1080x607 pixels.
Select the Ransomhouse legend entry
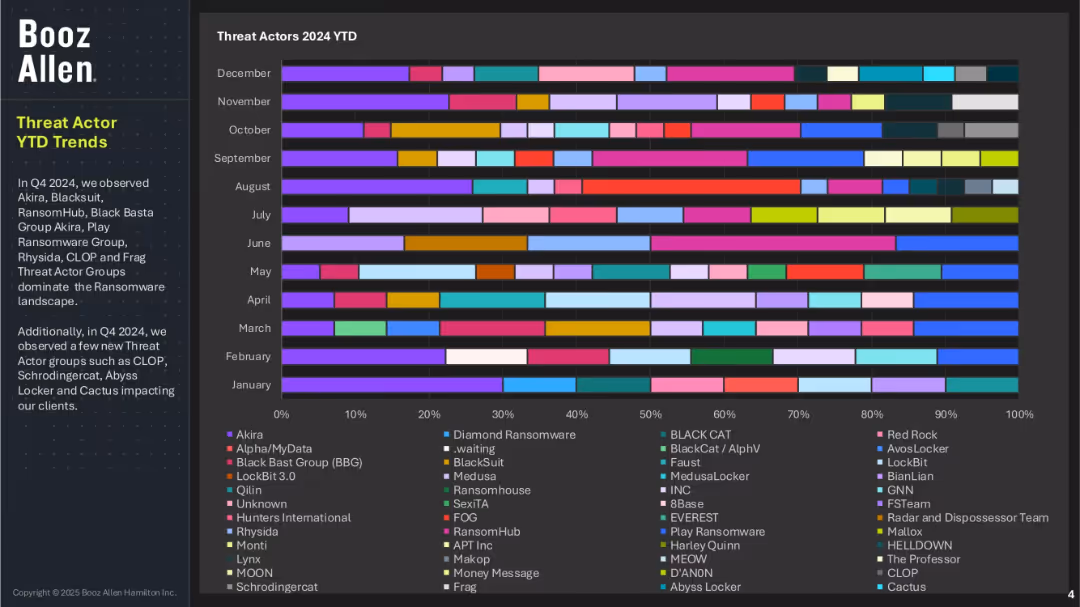[487, 490]
